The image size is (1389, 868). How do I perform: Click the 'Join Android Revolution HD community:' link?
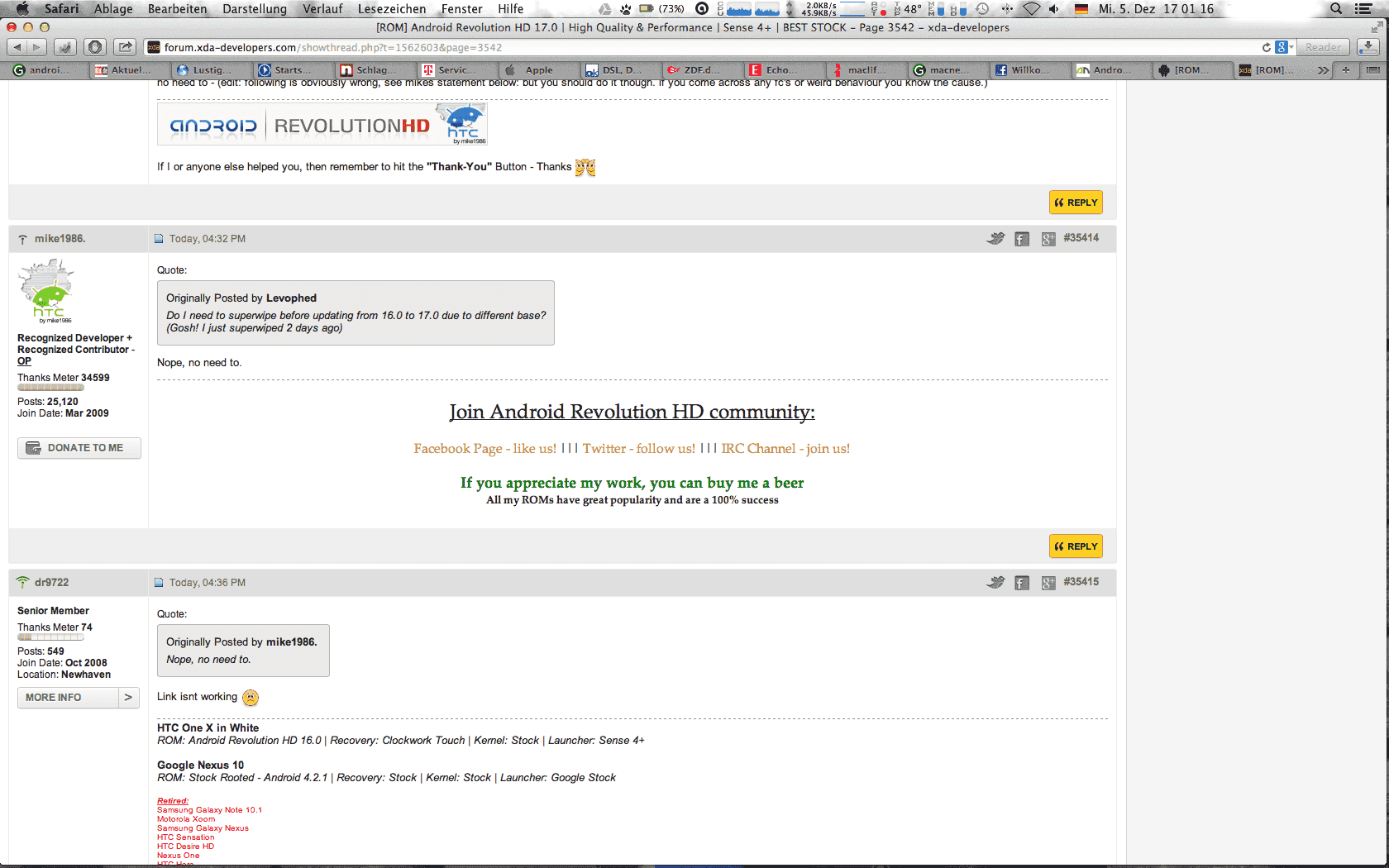click(632, 412)
